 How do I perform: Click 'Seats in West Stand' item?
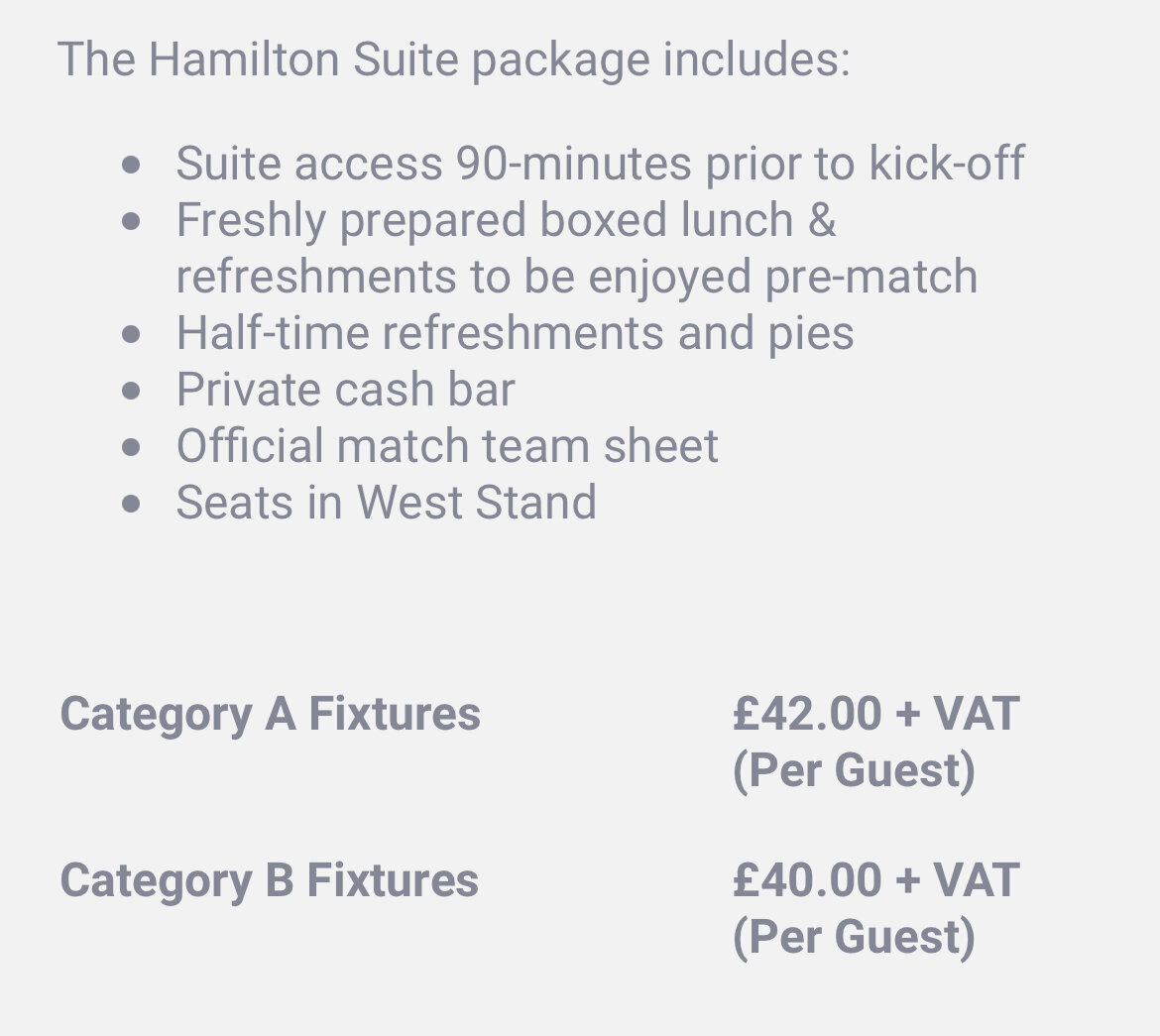point(387,503)
